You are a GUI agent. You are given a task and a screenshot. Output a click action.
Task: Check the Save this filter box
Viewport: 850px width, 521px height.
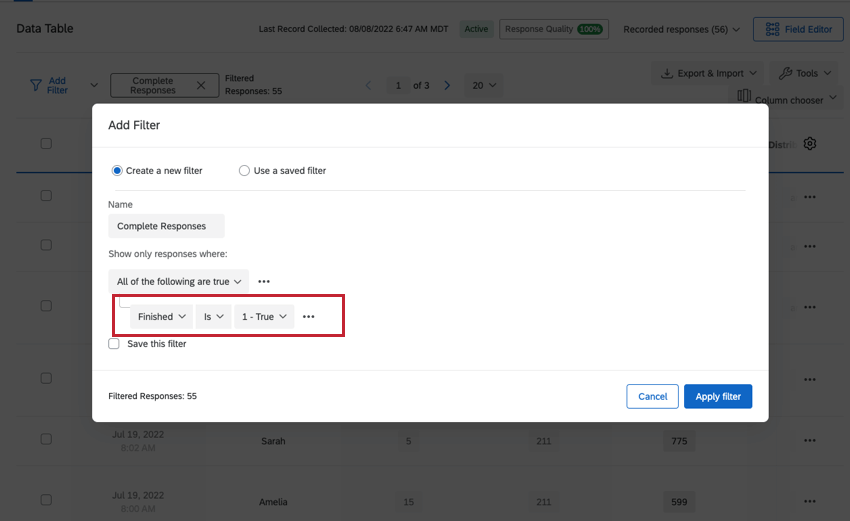pyautogui.click(x=114, y=344)
